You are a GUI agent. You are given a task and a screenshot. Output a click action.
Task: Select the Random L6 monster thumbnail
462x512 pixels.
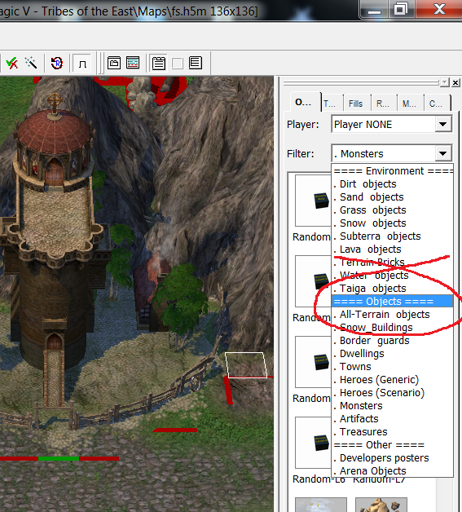pos(313,443)
